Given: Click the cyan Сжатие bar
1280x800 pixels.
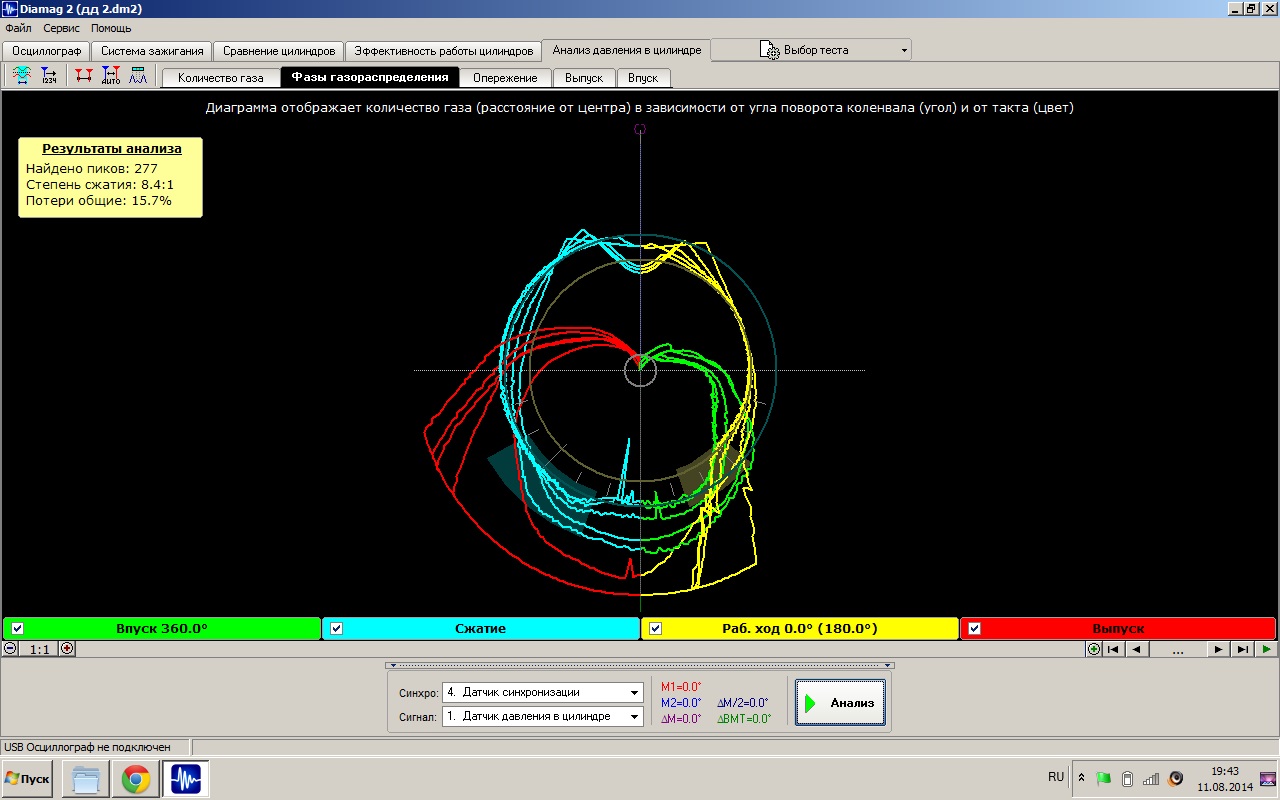Looking at the screenshot, I should click(481, 629).
